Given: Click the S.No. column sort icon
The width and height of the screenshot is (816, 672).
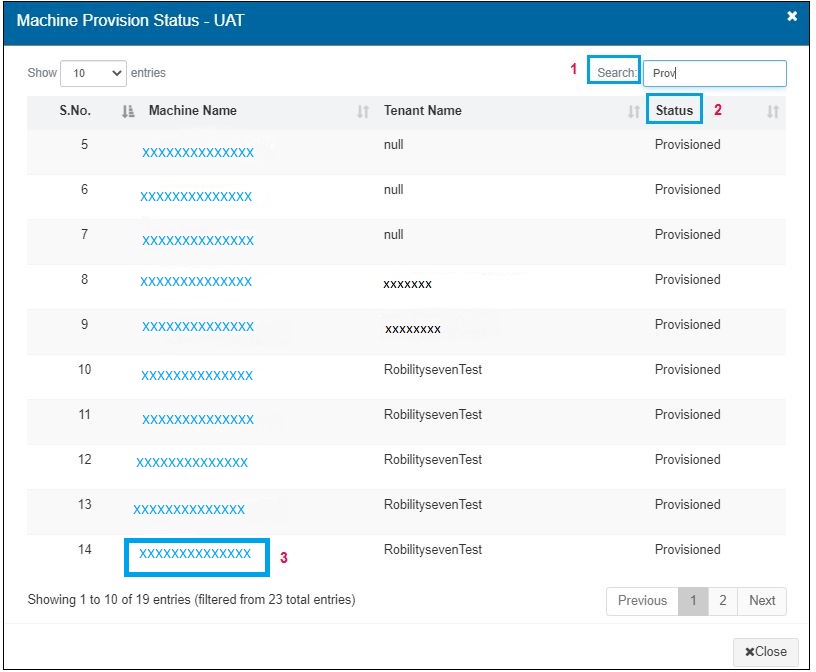Looking at the screenshot, I should click(x=128, y=112).
